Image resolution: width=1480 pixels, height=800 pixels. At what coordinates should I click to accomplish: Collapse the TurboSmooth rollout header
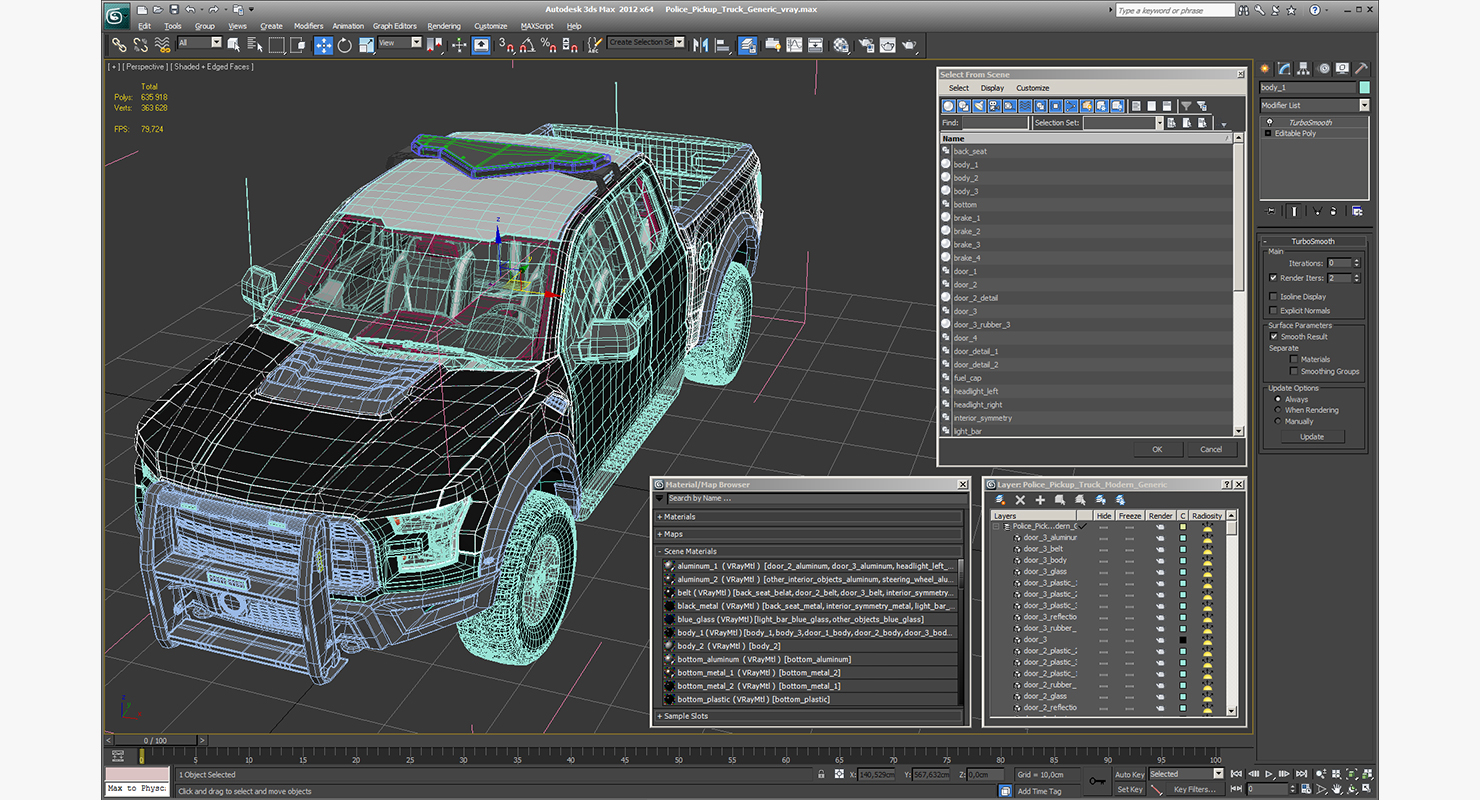[x=1313, y=241]
